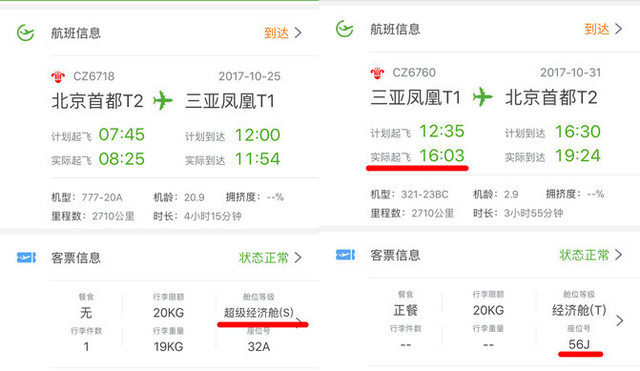This screenshot has height=371, width=640.
Task: Expand the 到达 chevron on the left card
Action: 298,33
